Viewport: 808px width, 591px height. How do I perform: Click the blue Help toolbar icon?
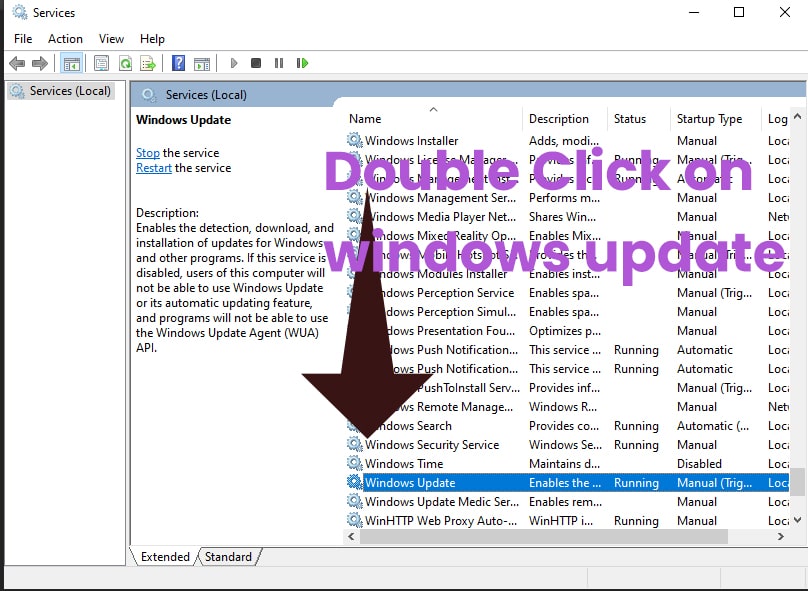(x=178, y=63)
